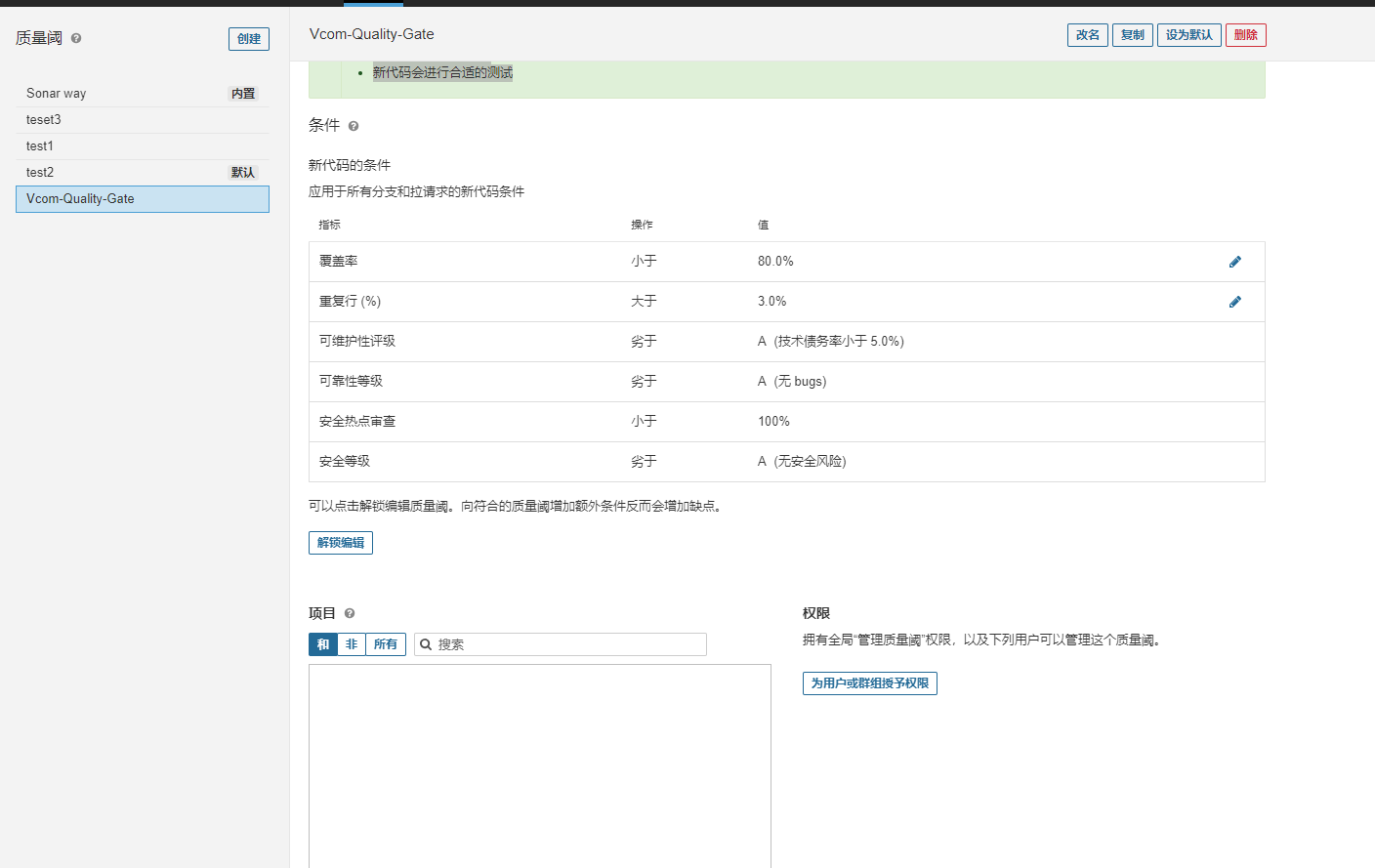This screenshot has height=868, width=1375.
Task: Click the 创建 button
Action: tap(249, 39)
